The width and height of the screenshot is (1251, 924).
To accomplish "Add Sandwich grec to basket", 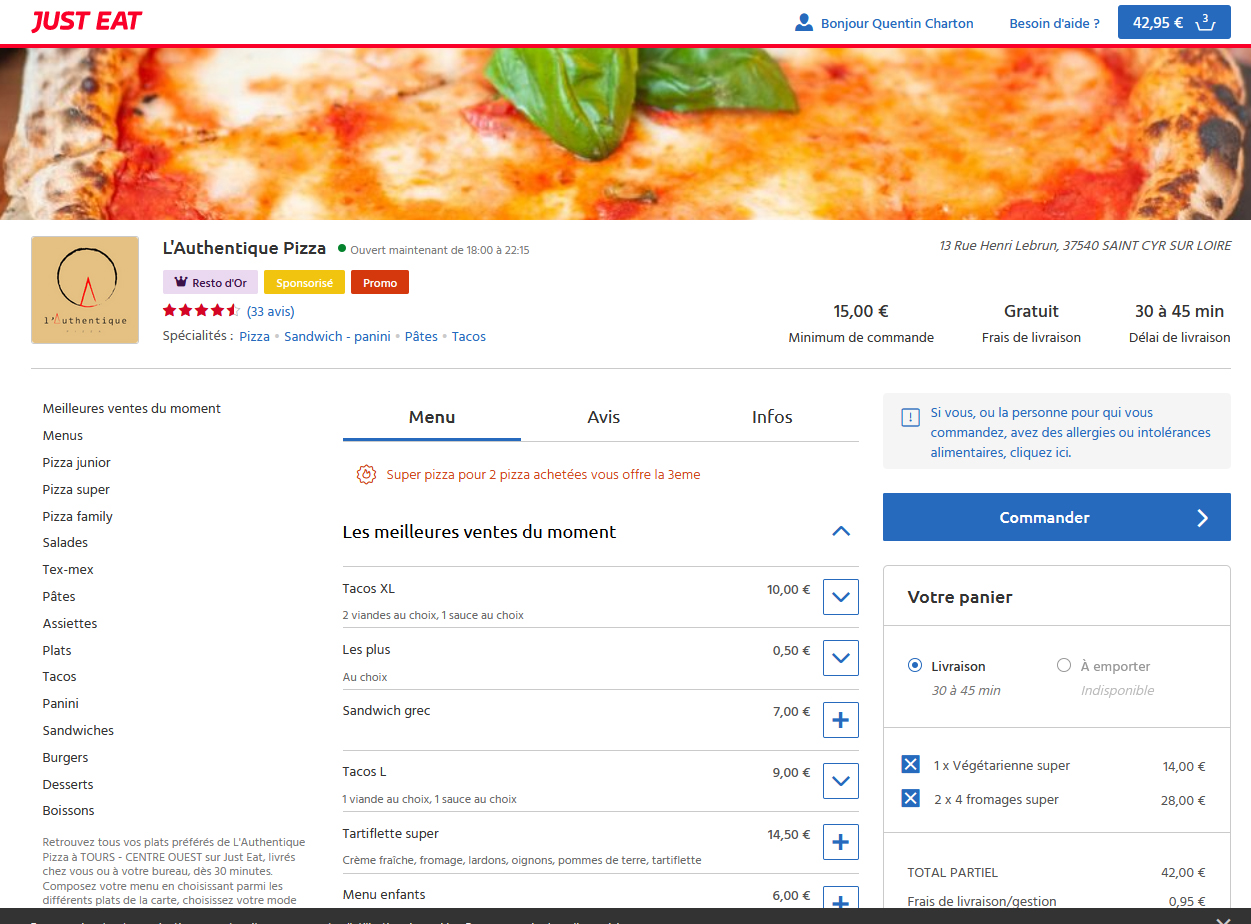I will tap(840, 720).
